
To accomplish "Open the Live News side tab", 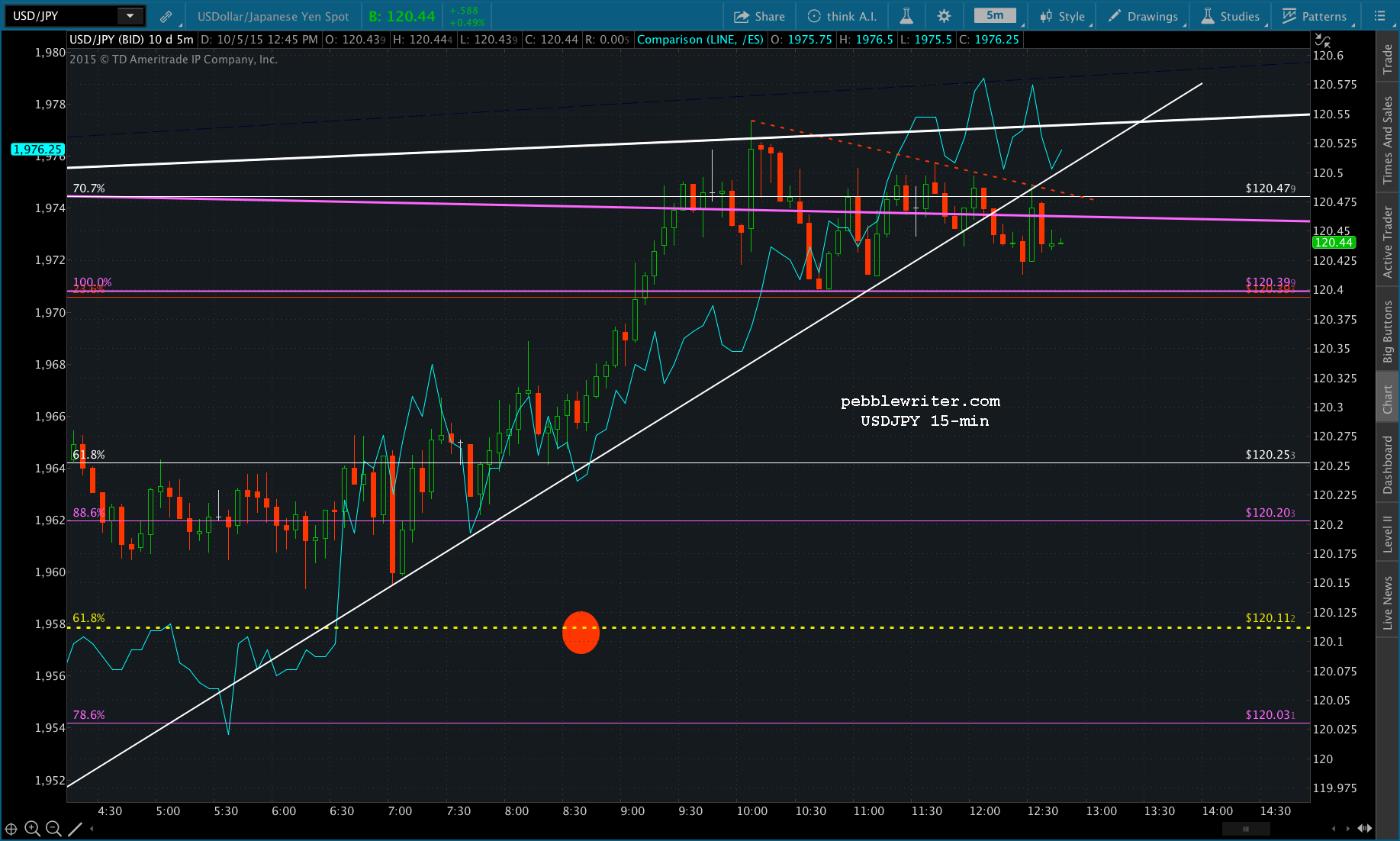I will [x=1388, y=602].
